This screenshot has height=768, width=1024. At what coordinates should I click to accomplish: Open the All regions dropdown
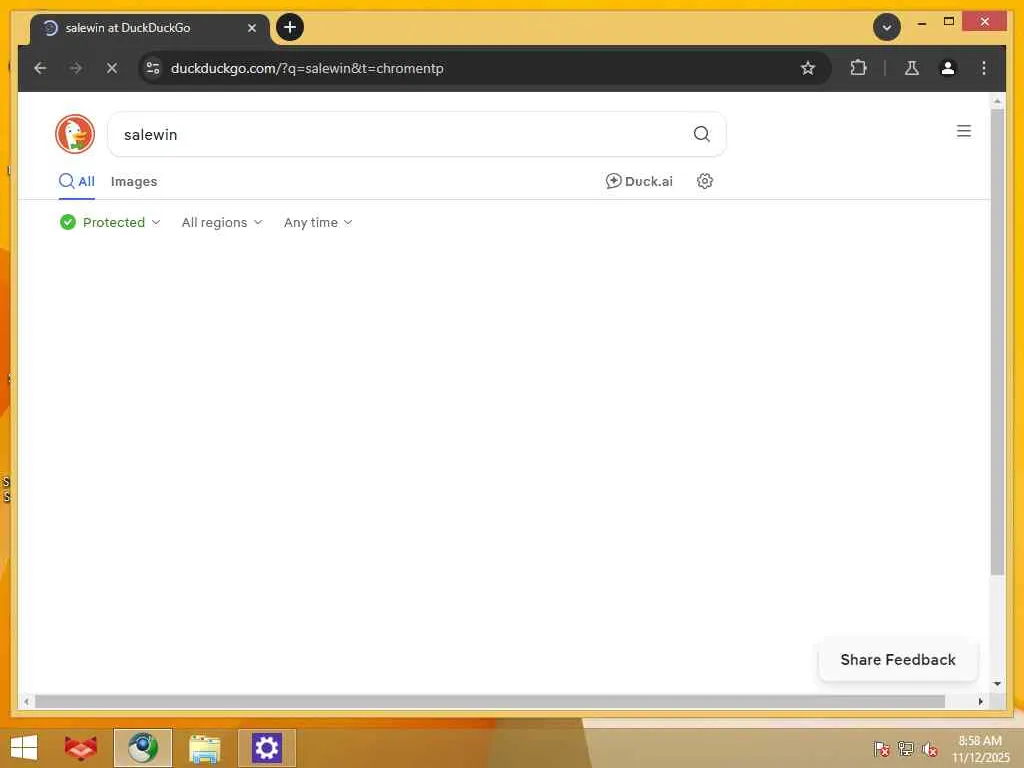coord(222,222)
